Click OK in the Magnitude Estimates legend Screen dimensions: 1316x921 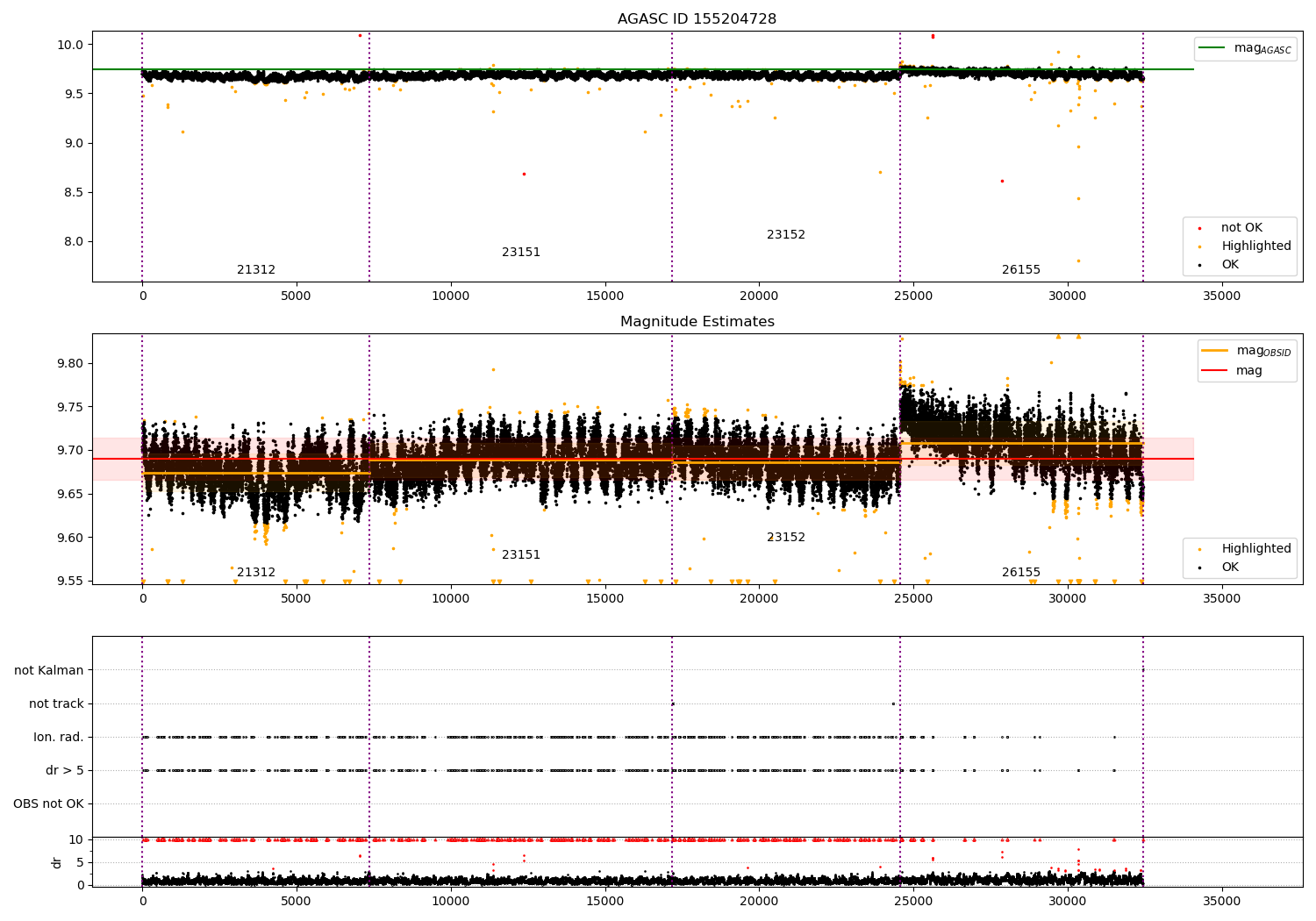[1219, 568]
